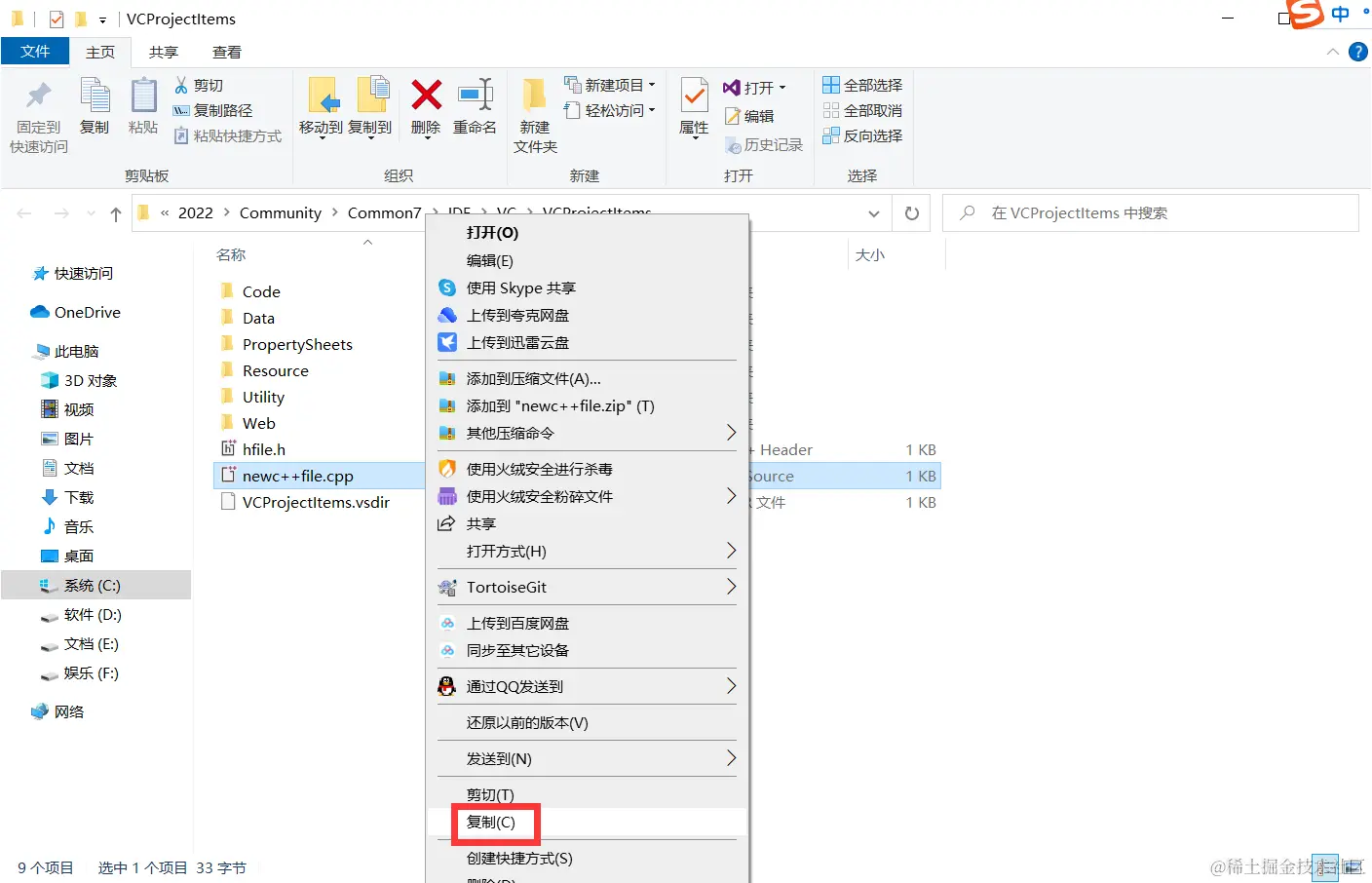The height and width of the screenshot is (883, 1372).
Task: Click Select All (全部选择) in ribbon
Action: [862, 86]
